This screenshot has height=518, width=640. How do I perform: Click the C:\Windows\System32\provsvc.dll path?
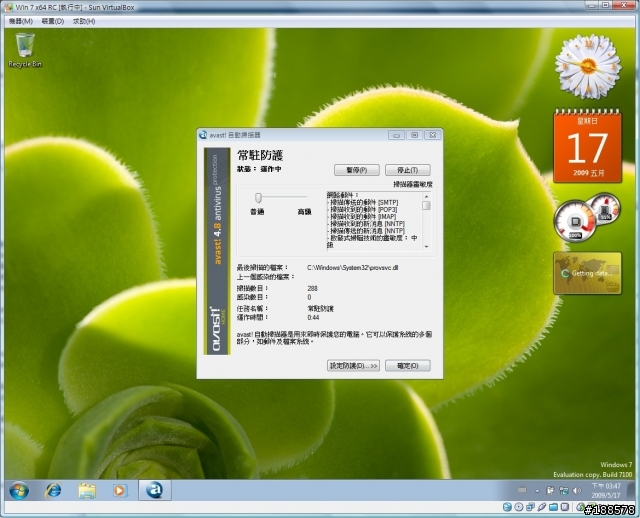pyautogui.click(x=353, y=268)
